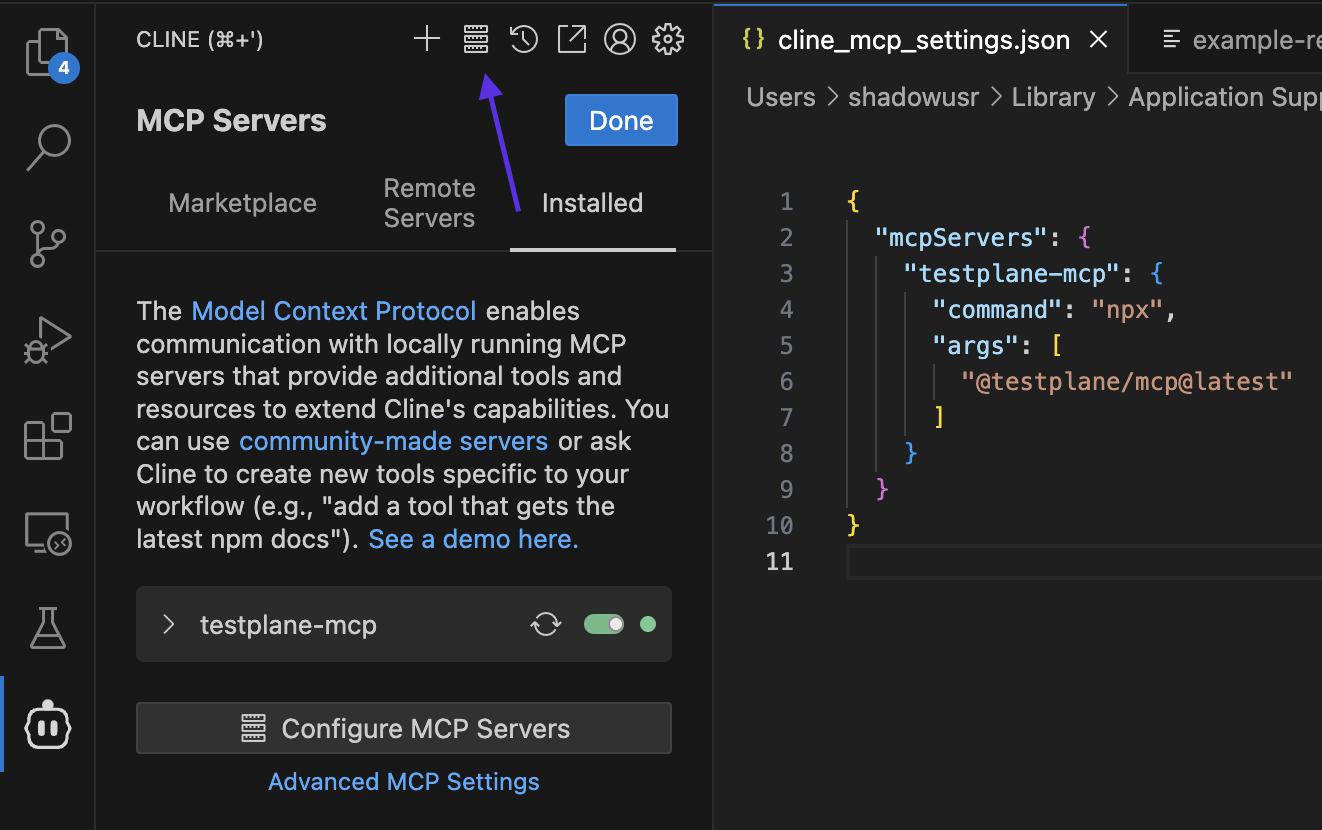The height and width of the screenshot is (830, 1322).
Task: Open the Extensions view
Action: coord(47,436)
